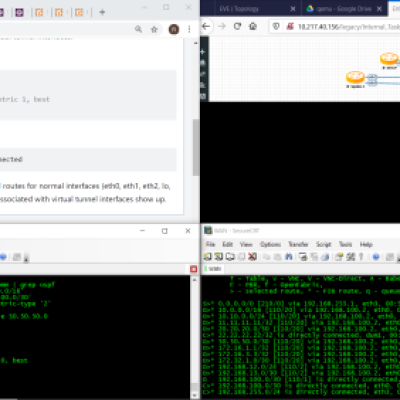Click the SecureCRT find binoculars icon
Viewport: 400px width, 400px height.
coord(289,257)
